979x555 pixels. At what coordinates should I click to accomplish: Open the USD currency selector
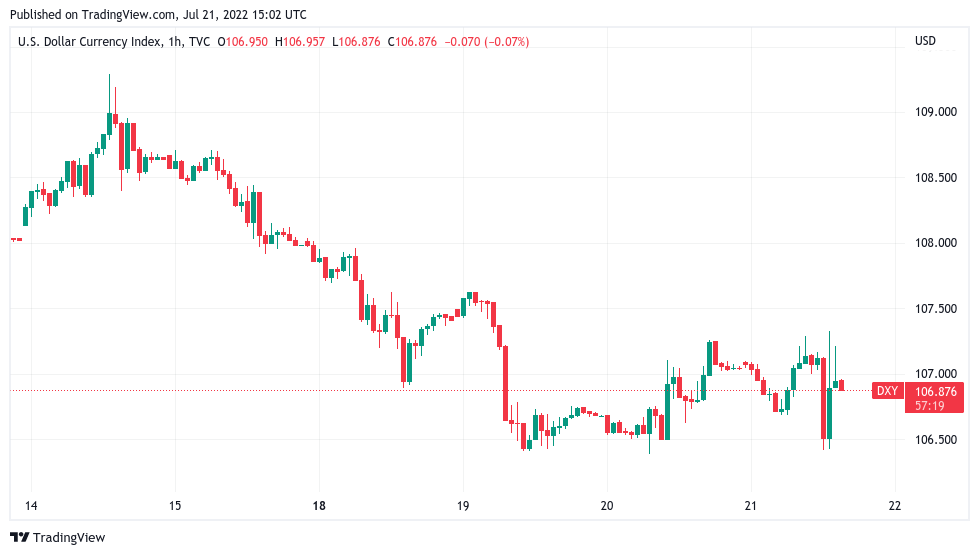coord(925,41)
